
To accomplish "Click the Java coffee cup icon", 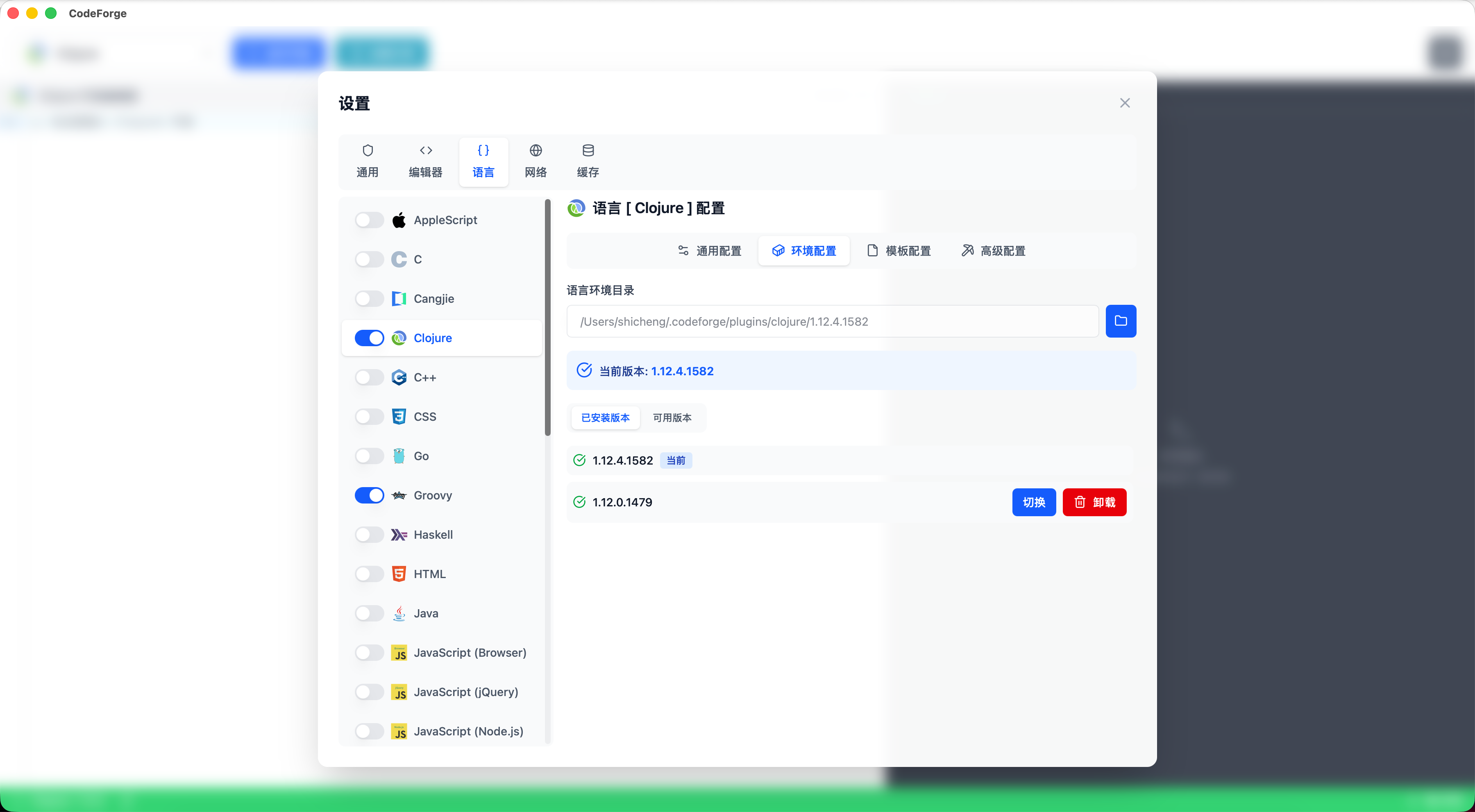I will coord(399,613).
